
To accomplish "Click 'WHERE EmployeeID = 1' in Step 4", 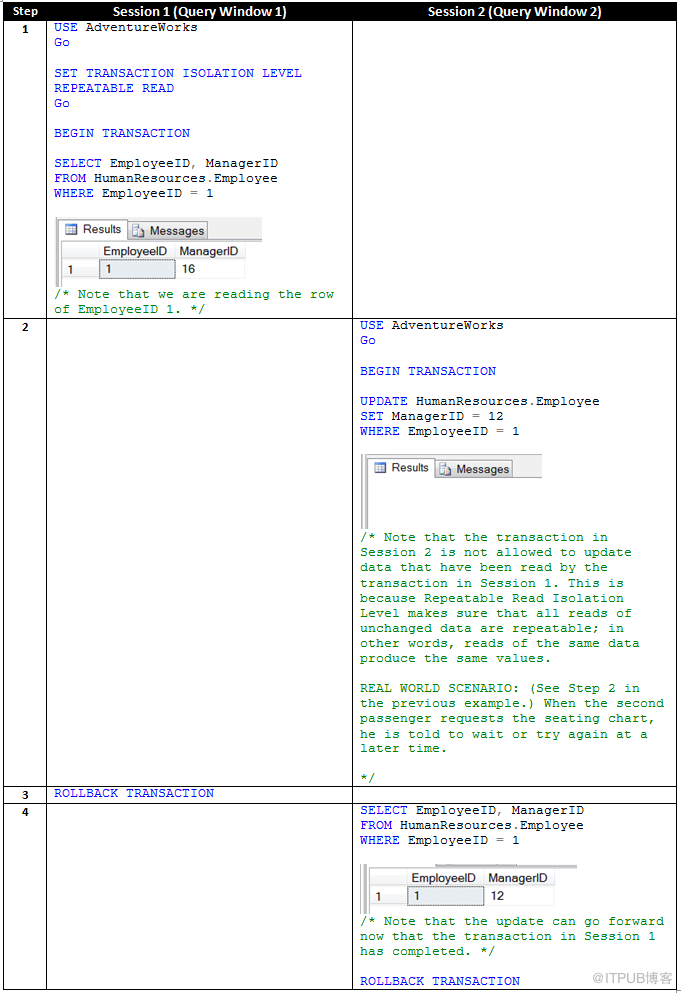I will click(439, 840).
